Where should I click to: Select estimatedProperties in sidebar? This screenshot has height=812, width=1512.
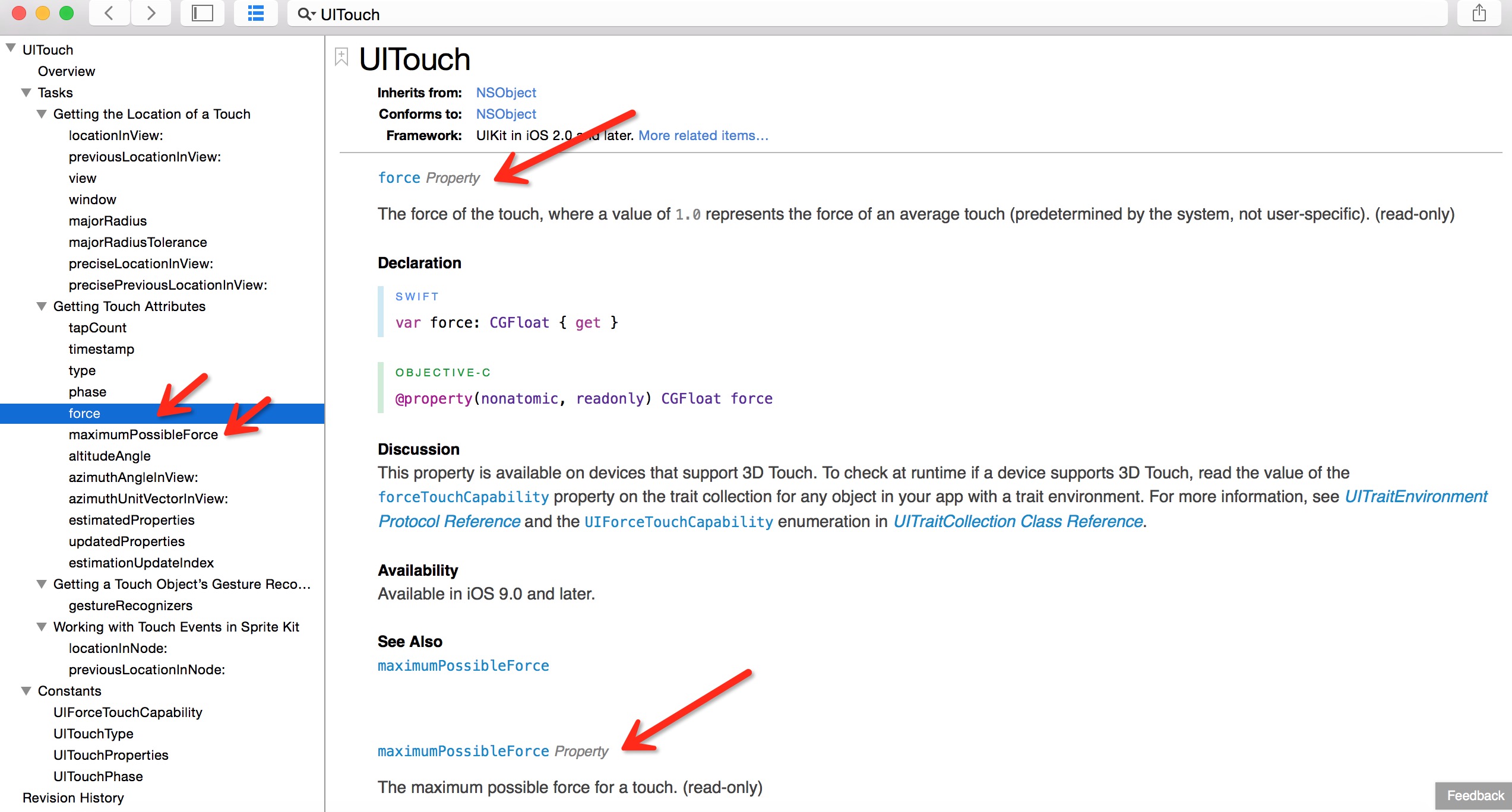(132, 520)
